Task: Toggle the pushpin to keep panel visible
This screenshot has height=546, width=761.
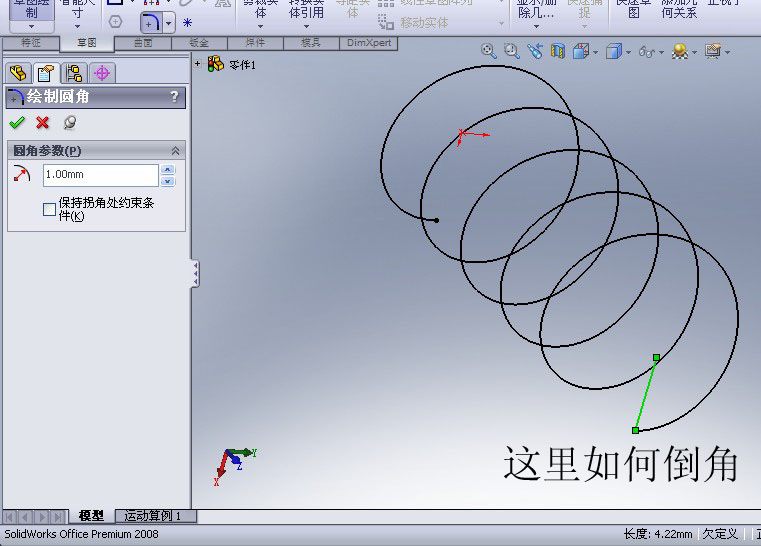Action: (70, 123)
